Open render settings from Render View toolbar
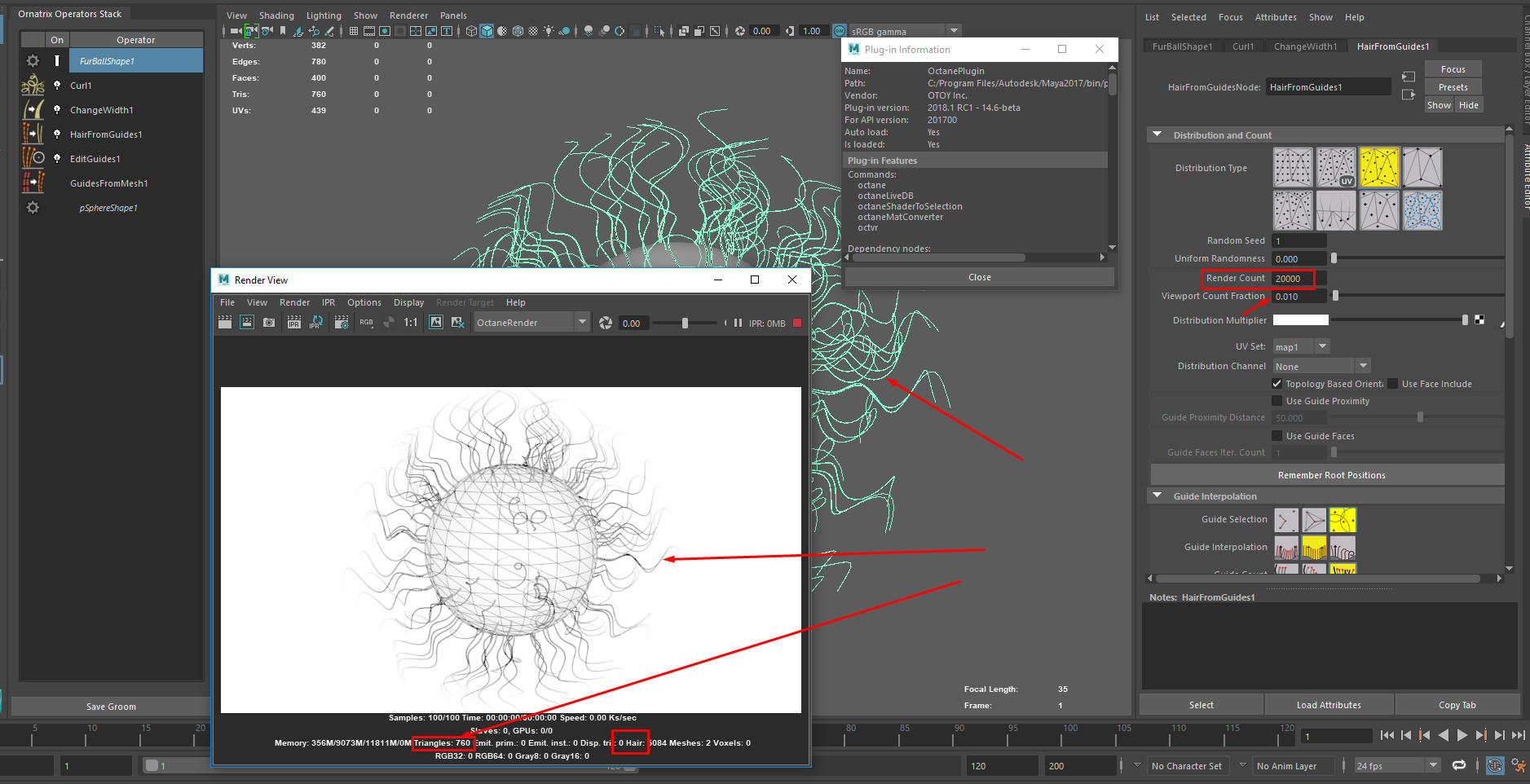Image resolution: width=1530 pixels, height=784 pixels. tap(342, 323)
